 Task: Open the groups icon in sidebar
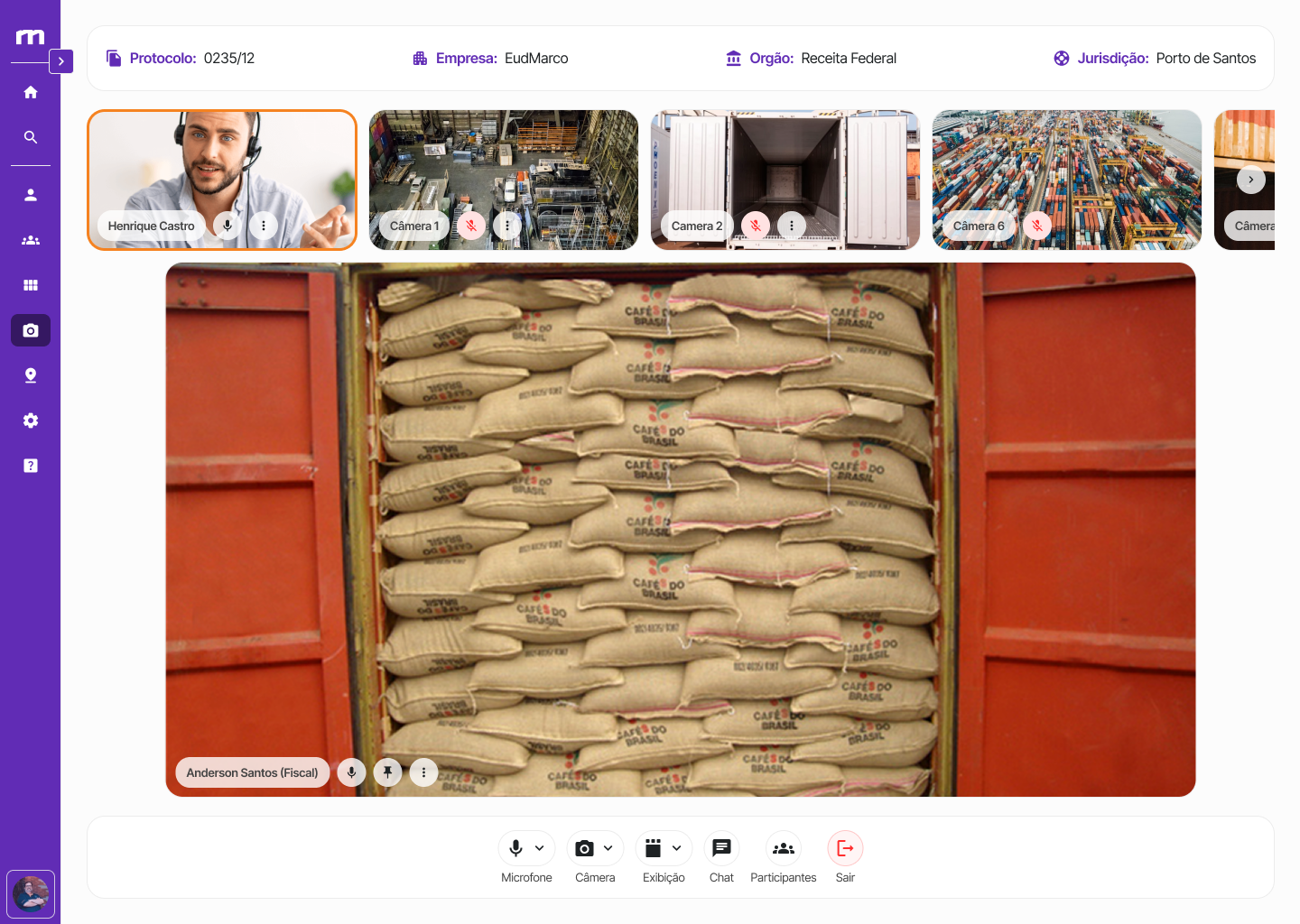(x=31, y=240)
